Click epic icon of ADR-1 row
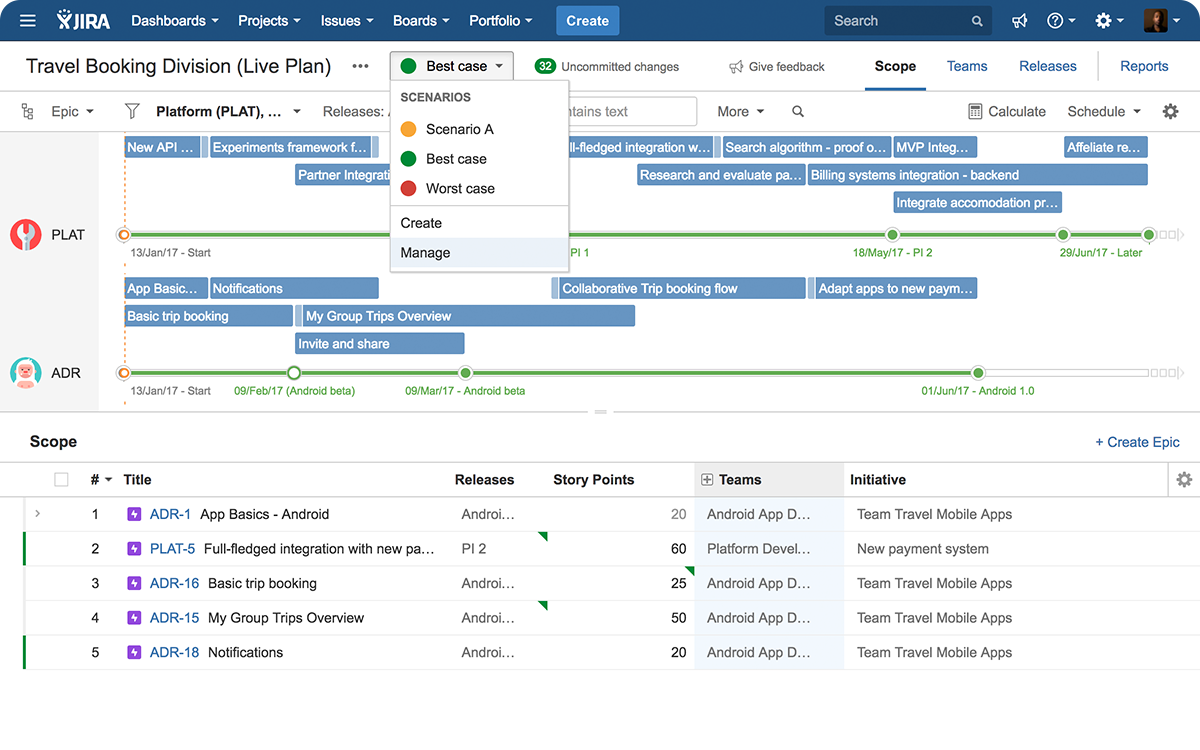1200x750 pixels. click(x=135, y=514)
